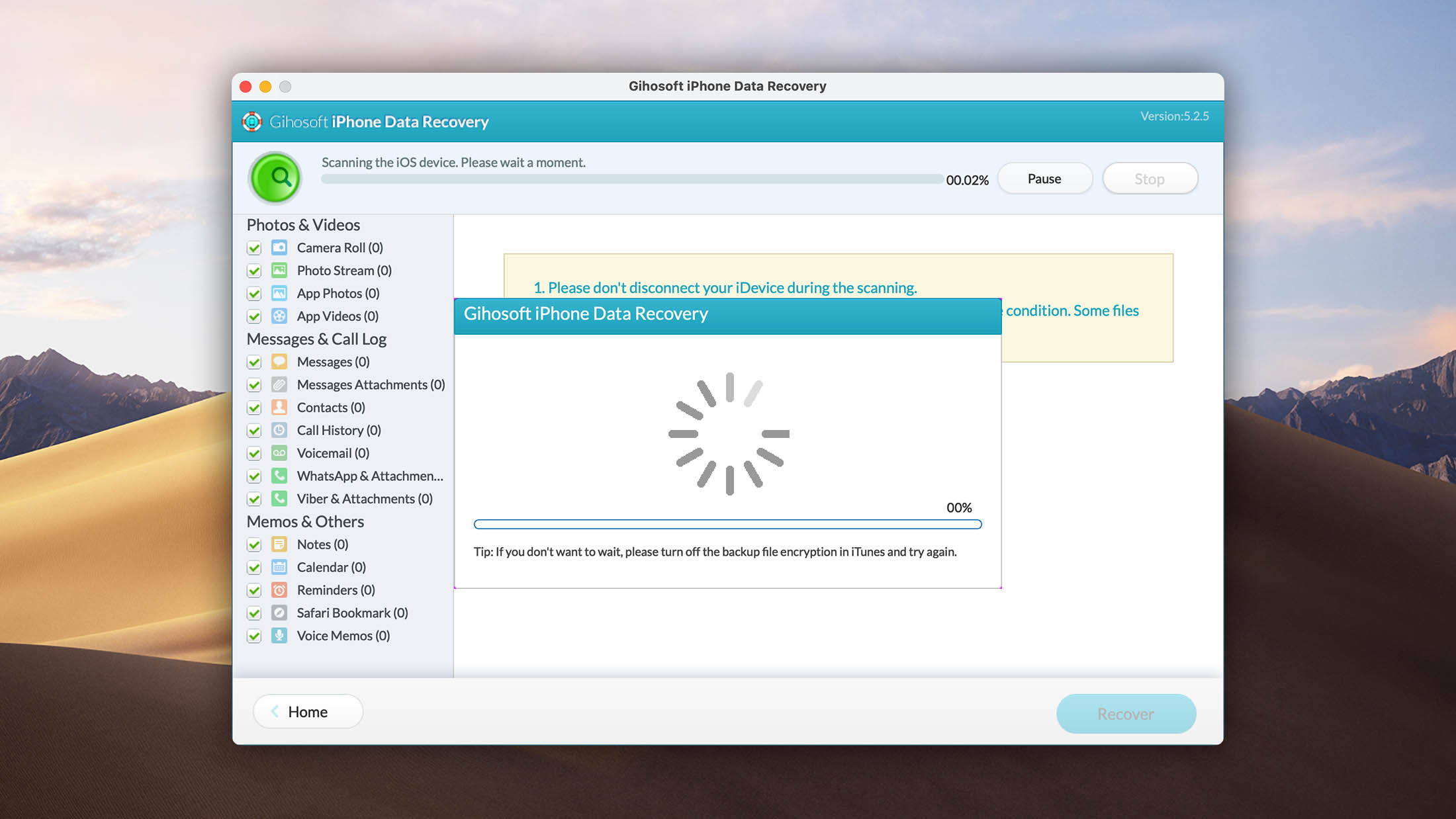Click the loading spinner in the dialog

(x=729, y=434)
